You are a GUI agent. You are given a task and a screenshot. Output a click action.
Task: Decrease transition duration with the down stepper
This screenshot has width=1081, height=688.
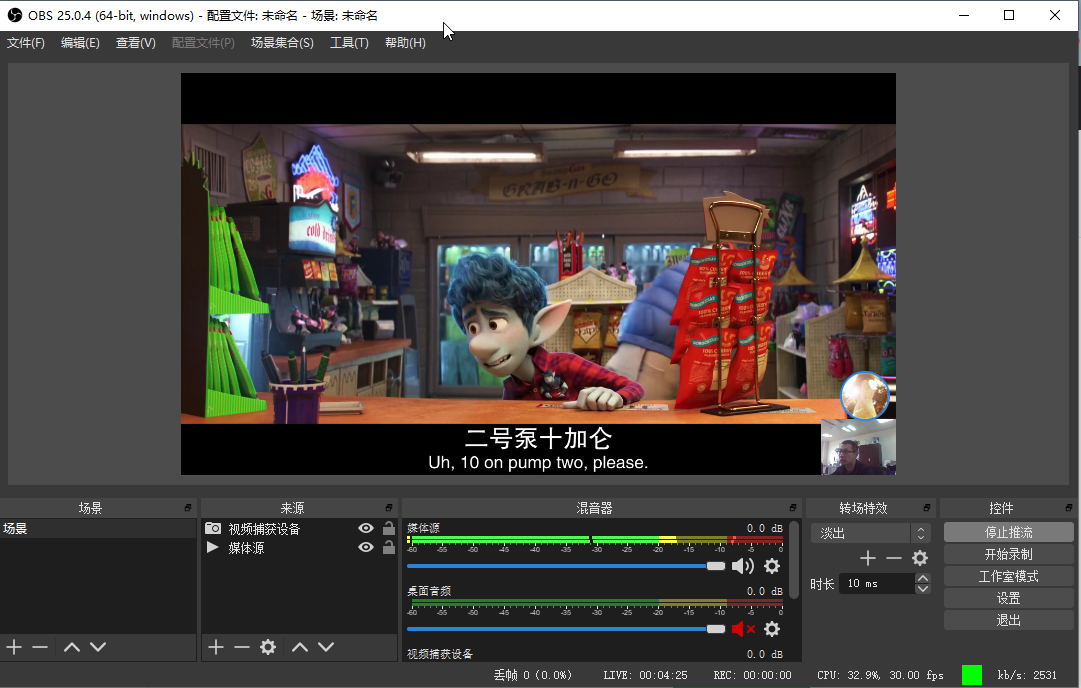tap(922, 589)
